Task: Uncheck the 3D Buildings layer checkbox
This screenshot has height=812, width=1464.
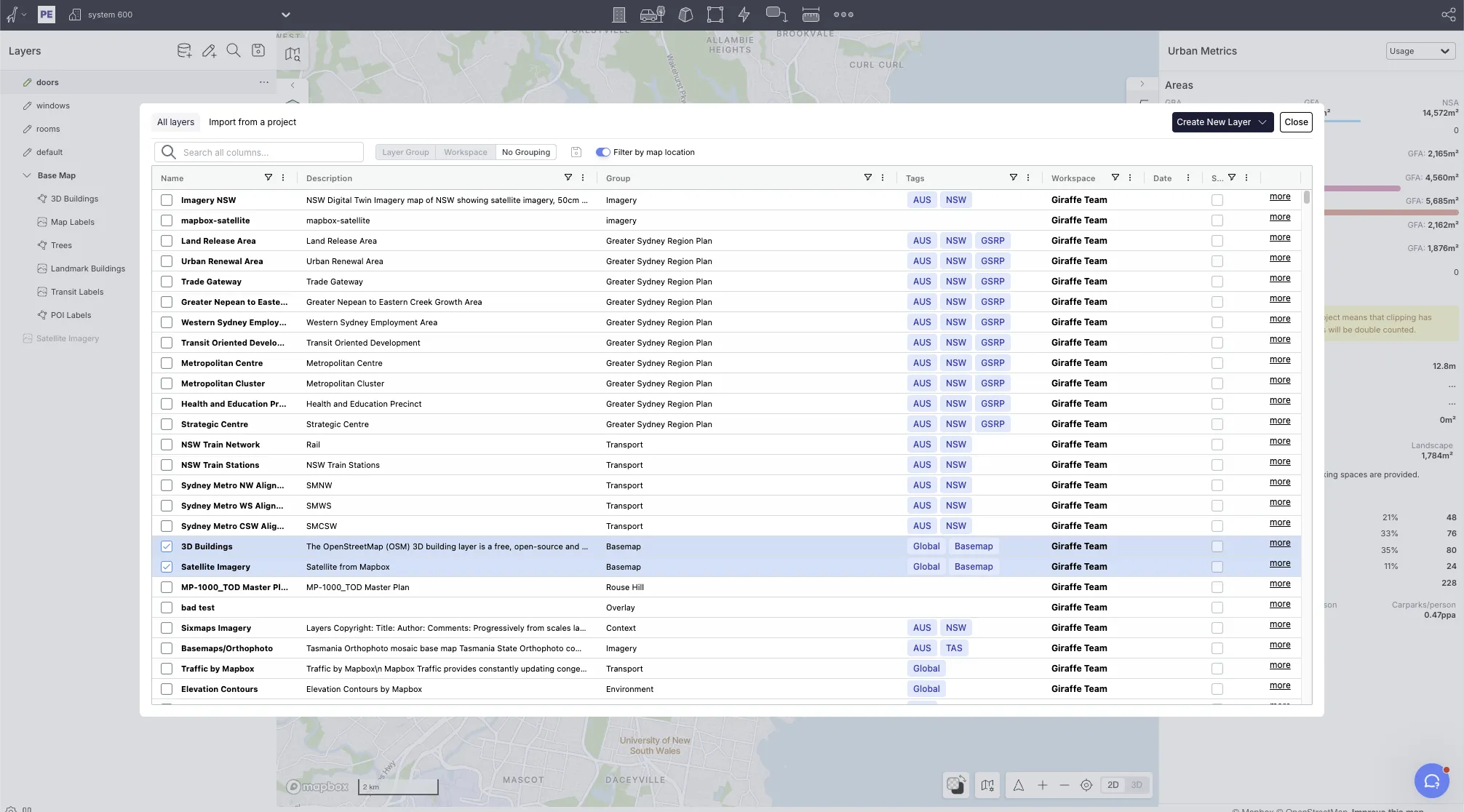Action: [x=167, y=546]
